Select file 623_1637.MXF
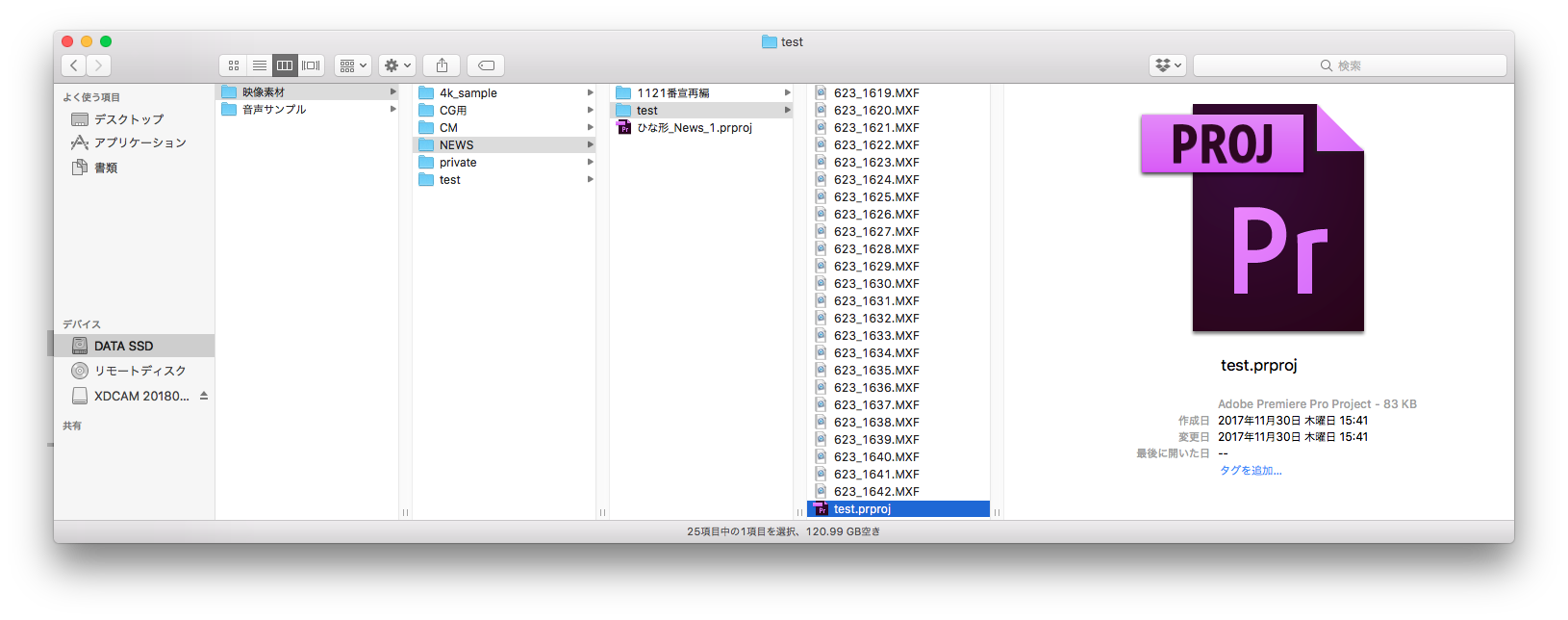This screenshot has height=620, width=1568. 898,405
